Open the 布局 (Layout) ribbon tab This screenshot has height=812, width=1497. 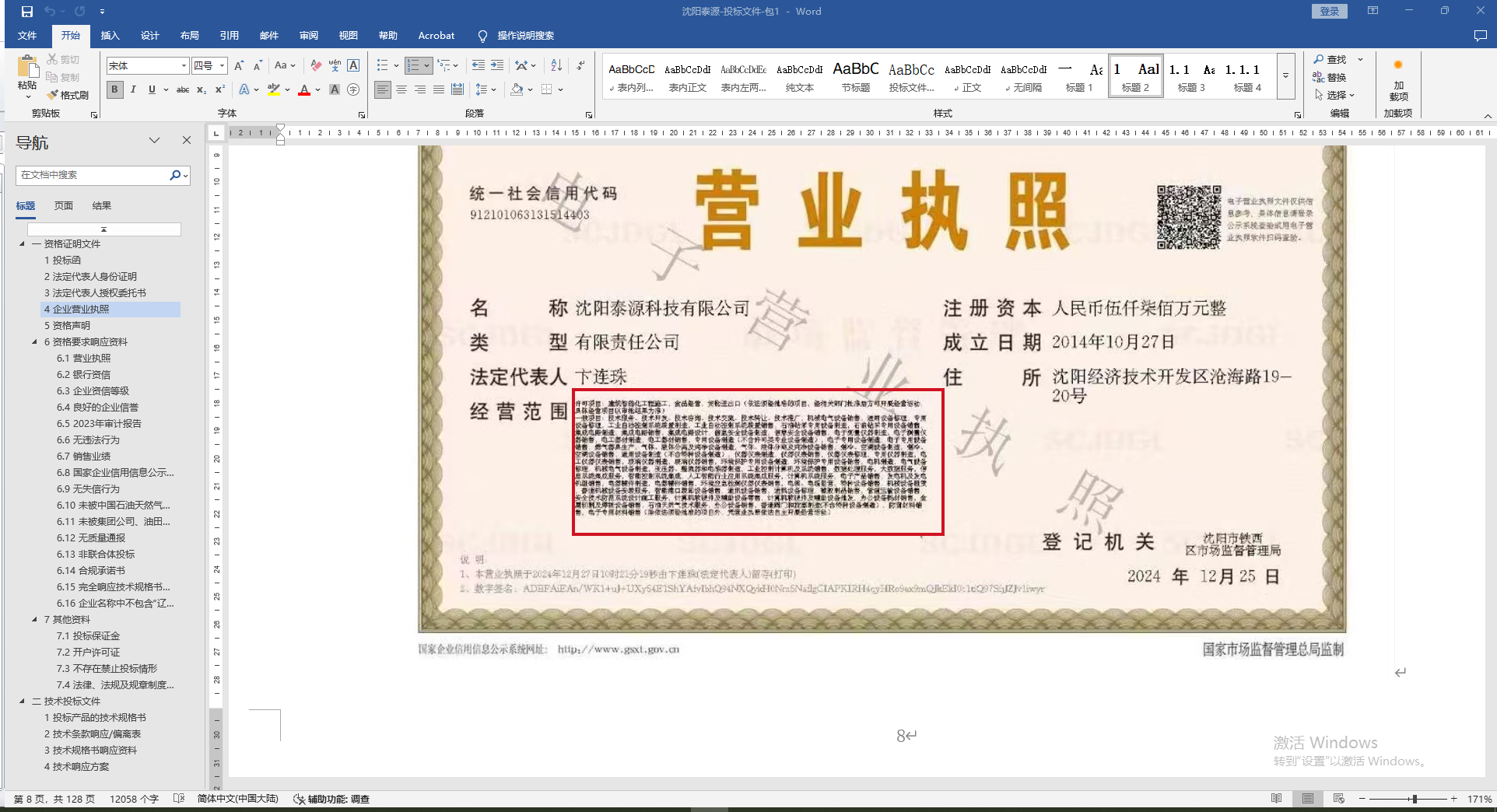pyautogui.click(x=189, y=36)
